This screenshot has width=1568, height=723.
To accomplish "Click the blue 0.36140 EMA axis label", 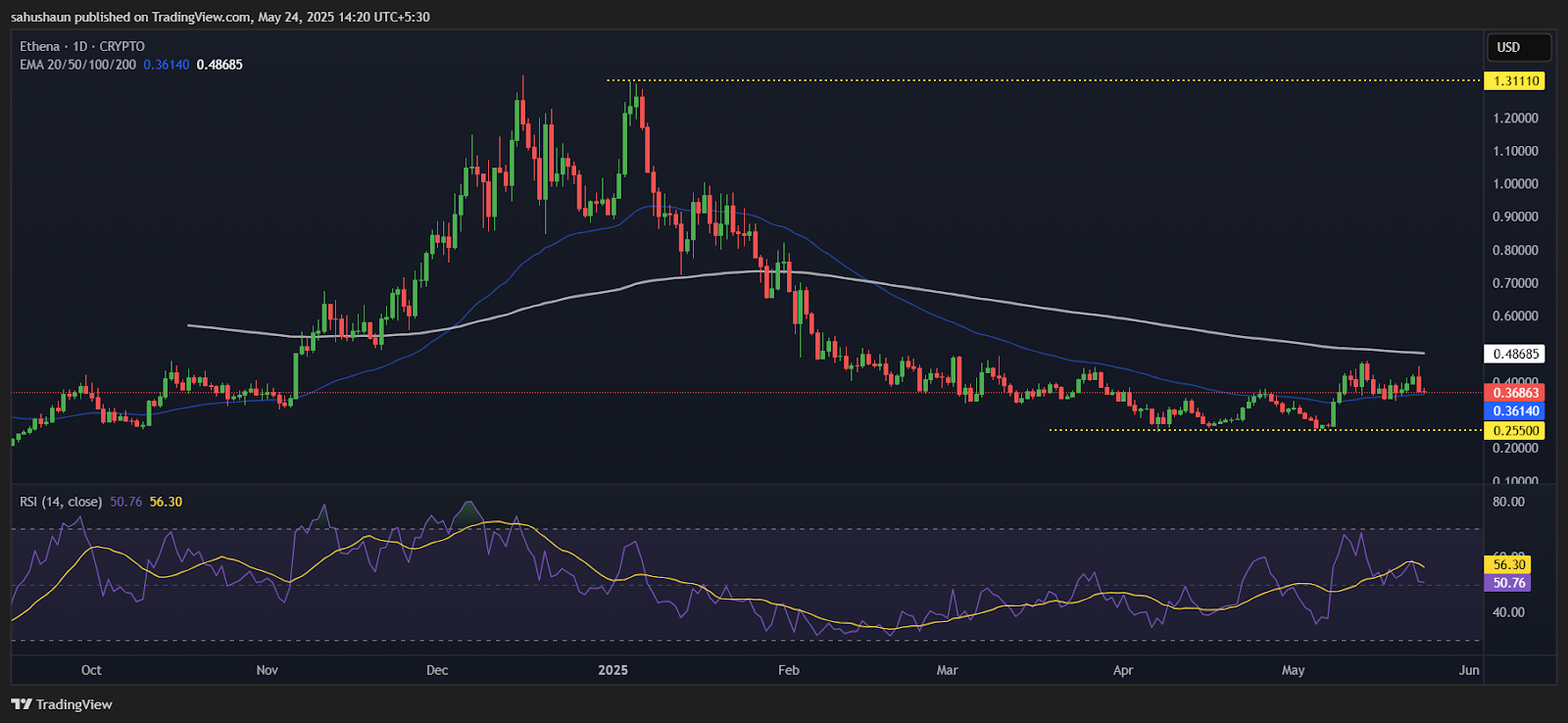I will 1515,411.
